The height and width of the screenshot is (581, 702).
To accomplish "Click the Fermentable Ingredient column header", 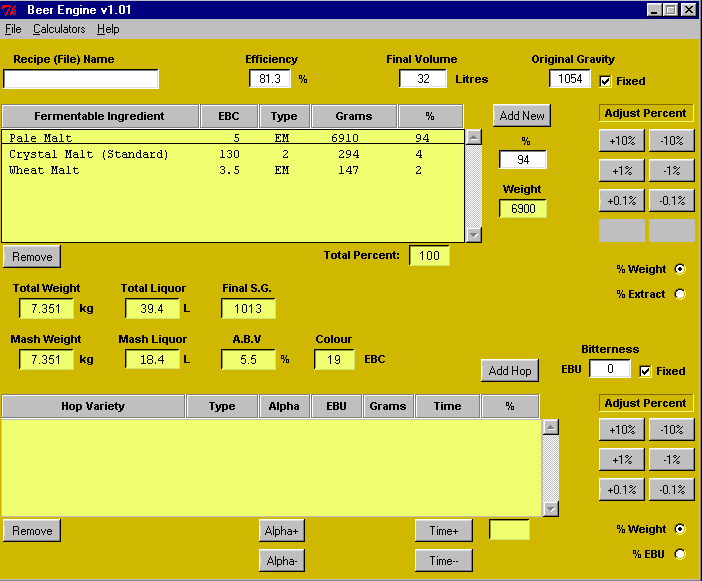I will 100,116.
